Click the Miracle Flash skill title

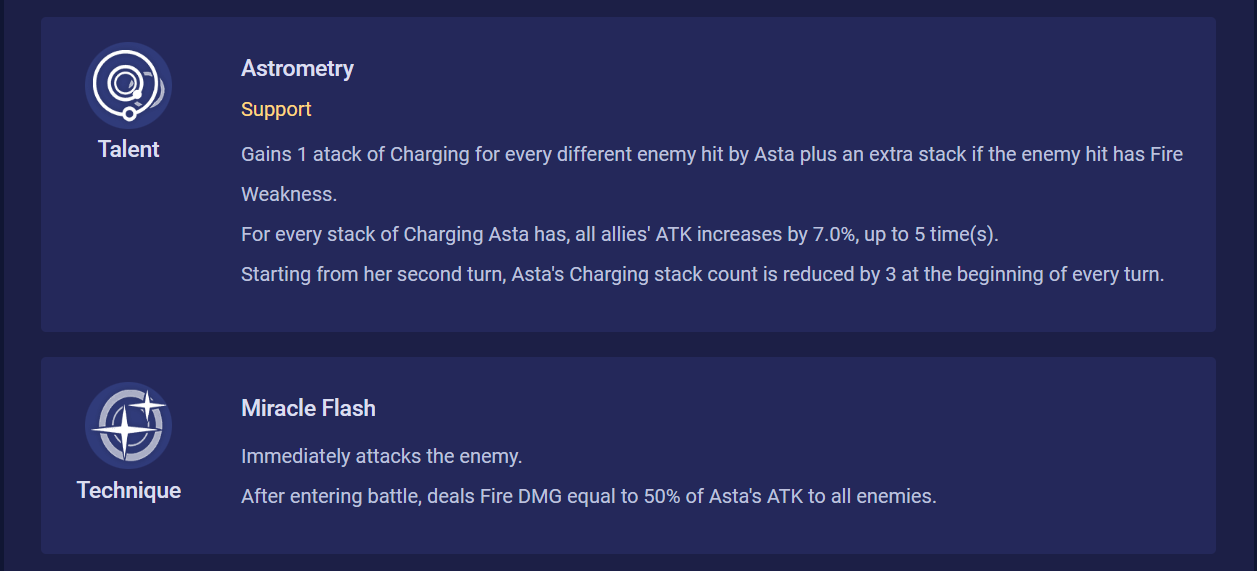[308, 408]
